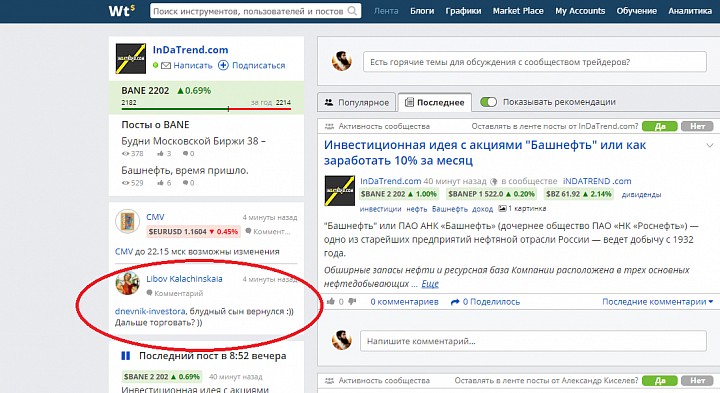The height and width of the screenshot is (393, 720).
Task: Like the Башнефть post with thumbs up
Action: point(331,301)
